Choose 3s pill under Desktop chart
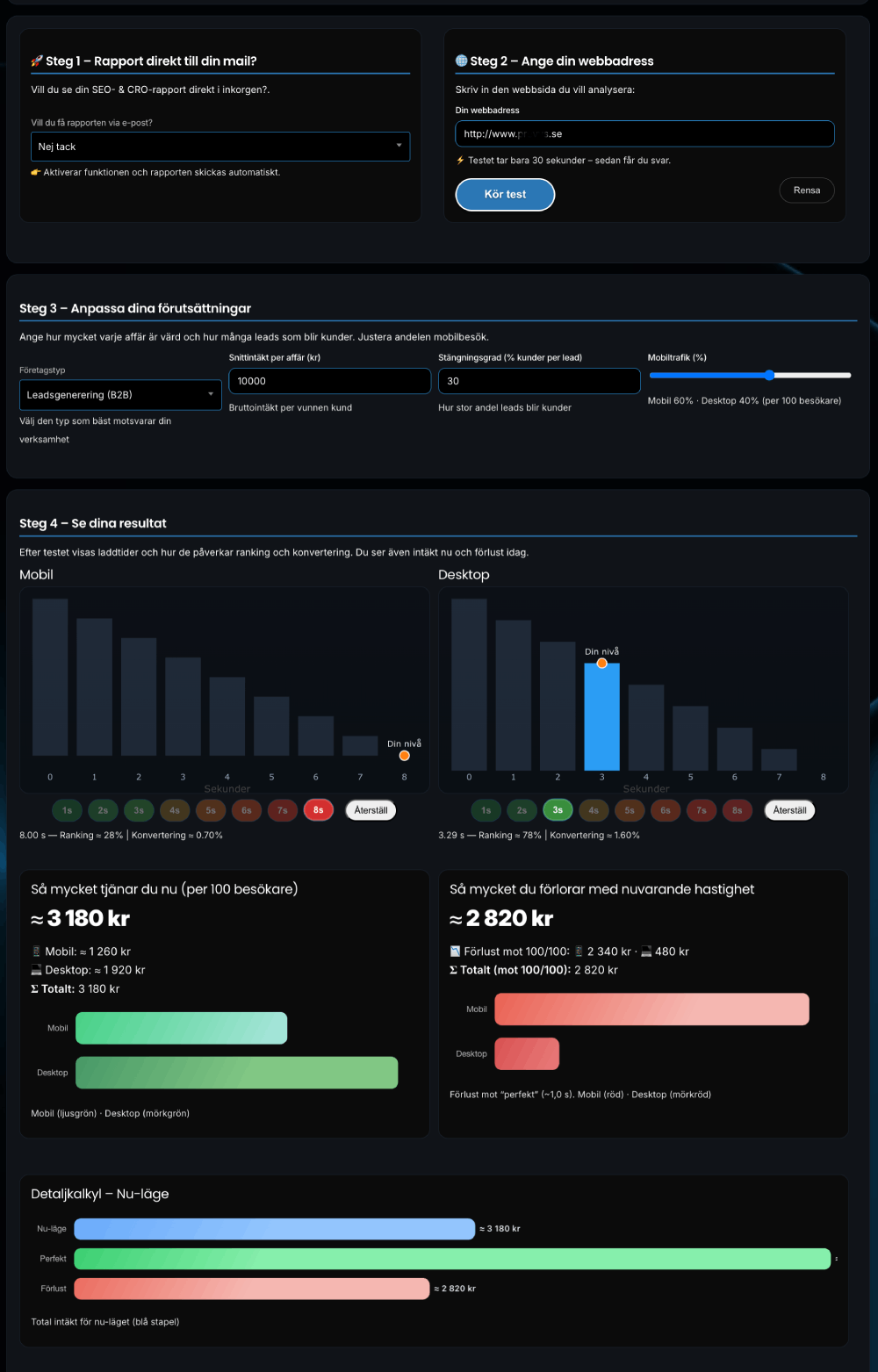This screenshot has height=1372, width=878. [x=558, y=810]
